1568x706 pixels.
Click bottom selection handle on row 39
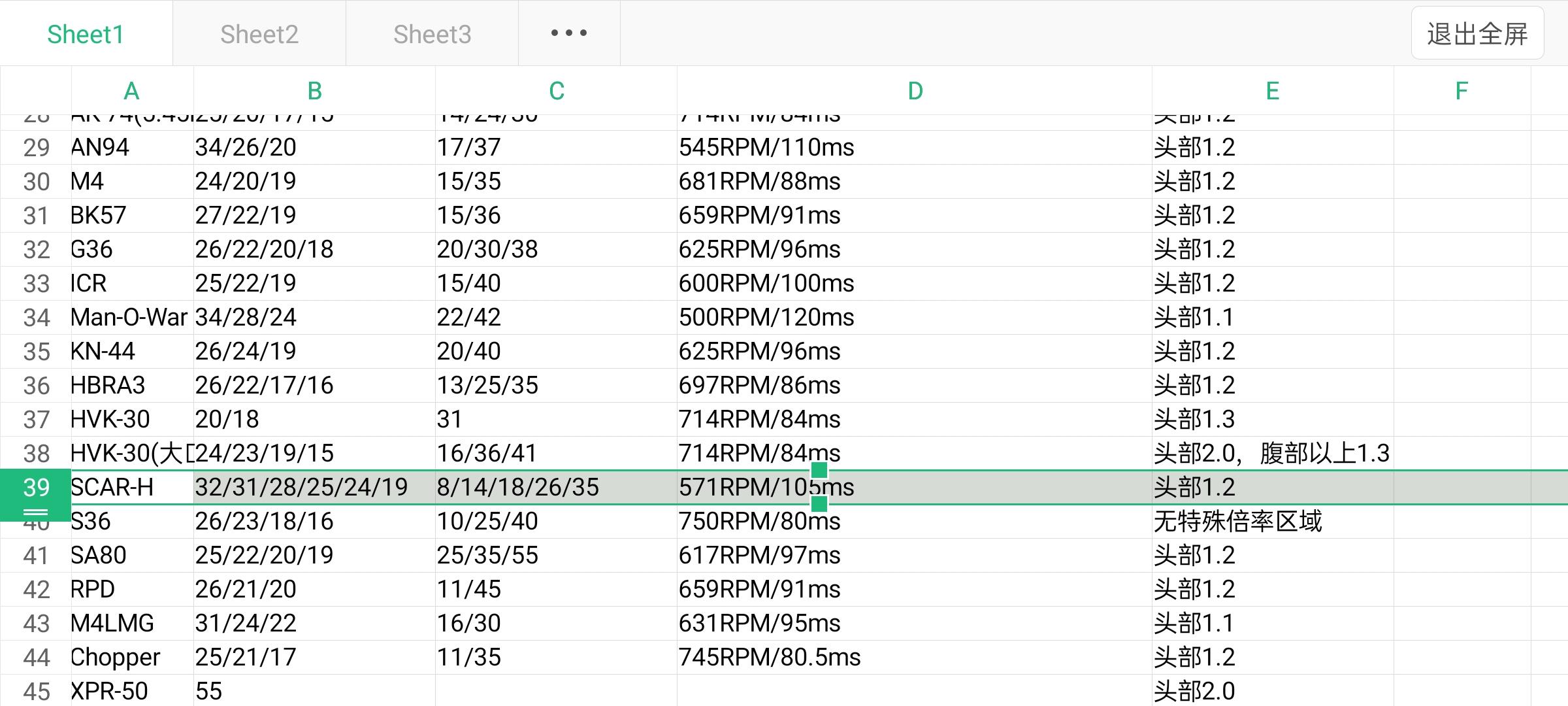pos(819,504)
